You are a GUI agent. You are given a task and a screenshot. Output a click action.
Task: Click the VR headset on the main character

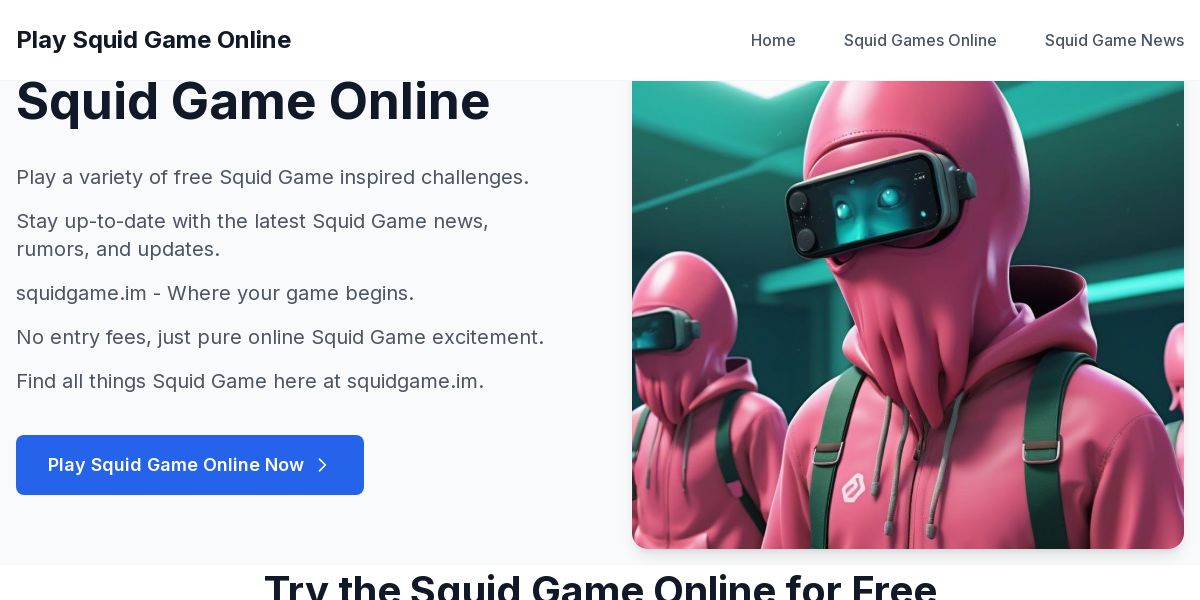878,203
